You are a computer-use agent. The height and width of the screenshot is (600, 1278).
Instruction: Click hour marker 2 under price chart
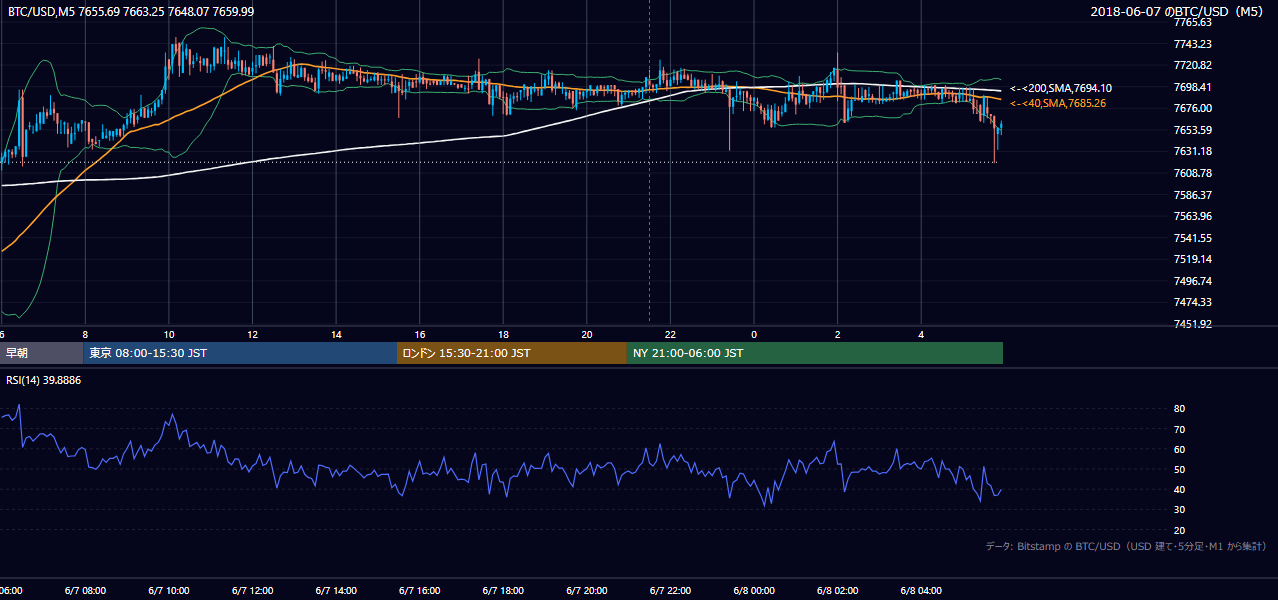838,334
